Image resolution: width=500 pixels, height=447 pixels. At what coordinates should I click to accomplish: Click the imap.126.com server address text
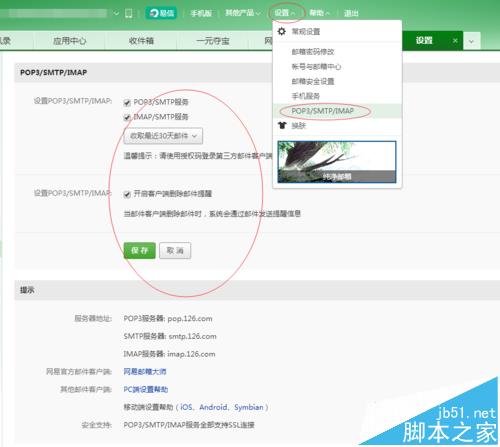pos(191,354)
